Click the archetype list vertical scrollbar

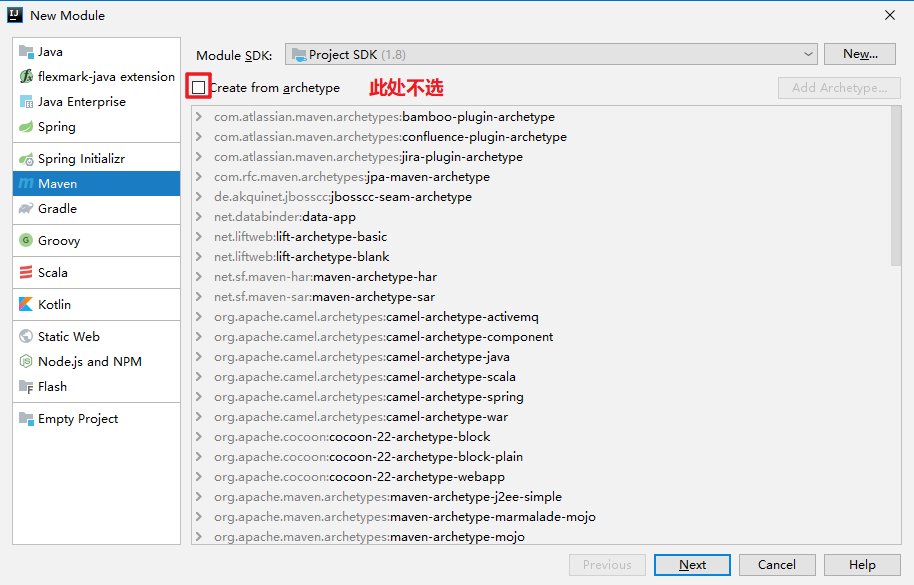pos(896,186)
